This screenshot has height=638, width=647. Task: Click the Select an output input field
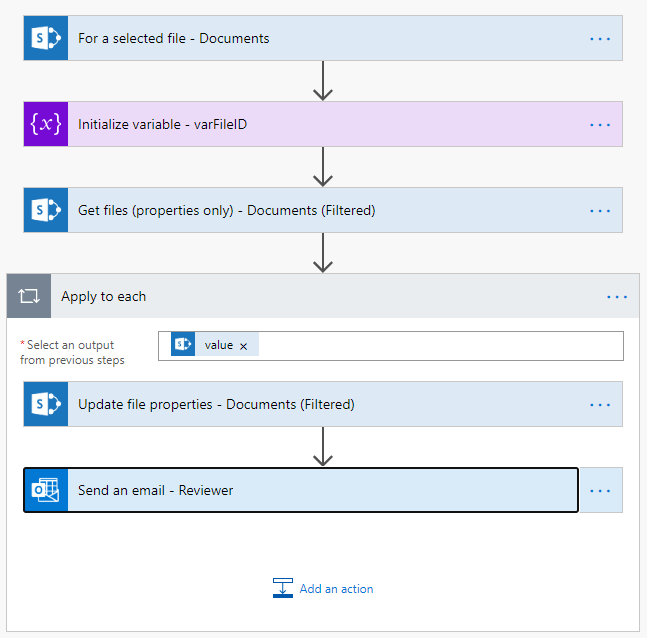pyautogui.click(x=440, y=345)
